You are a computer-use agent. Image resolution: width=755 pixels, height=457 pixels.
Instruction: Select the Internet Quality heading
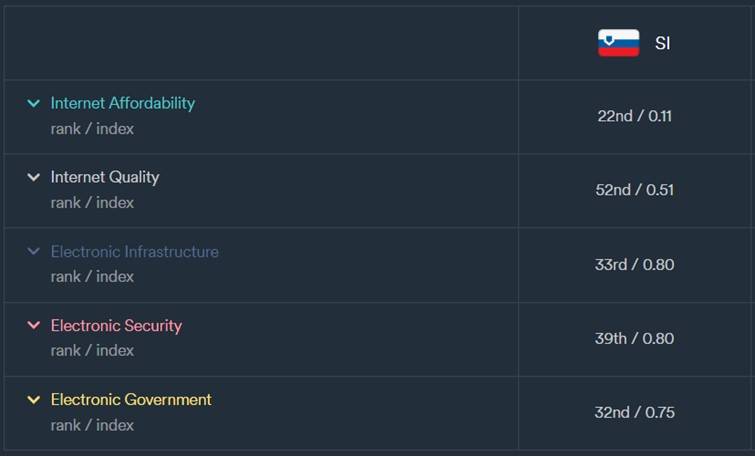(x=105, y=177)
